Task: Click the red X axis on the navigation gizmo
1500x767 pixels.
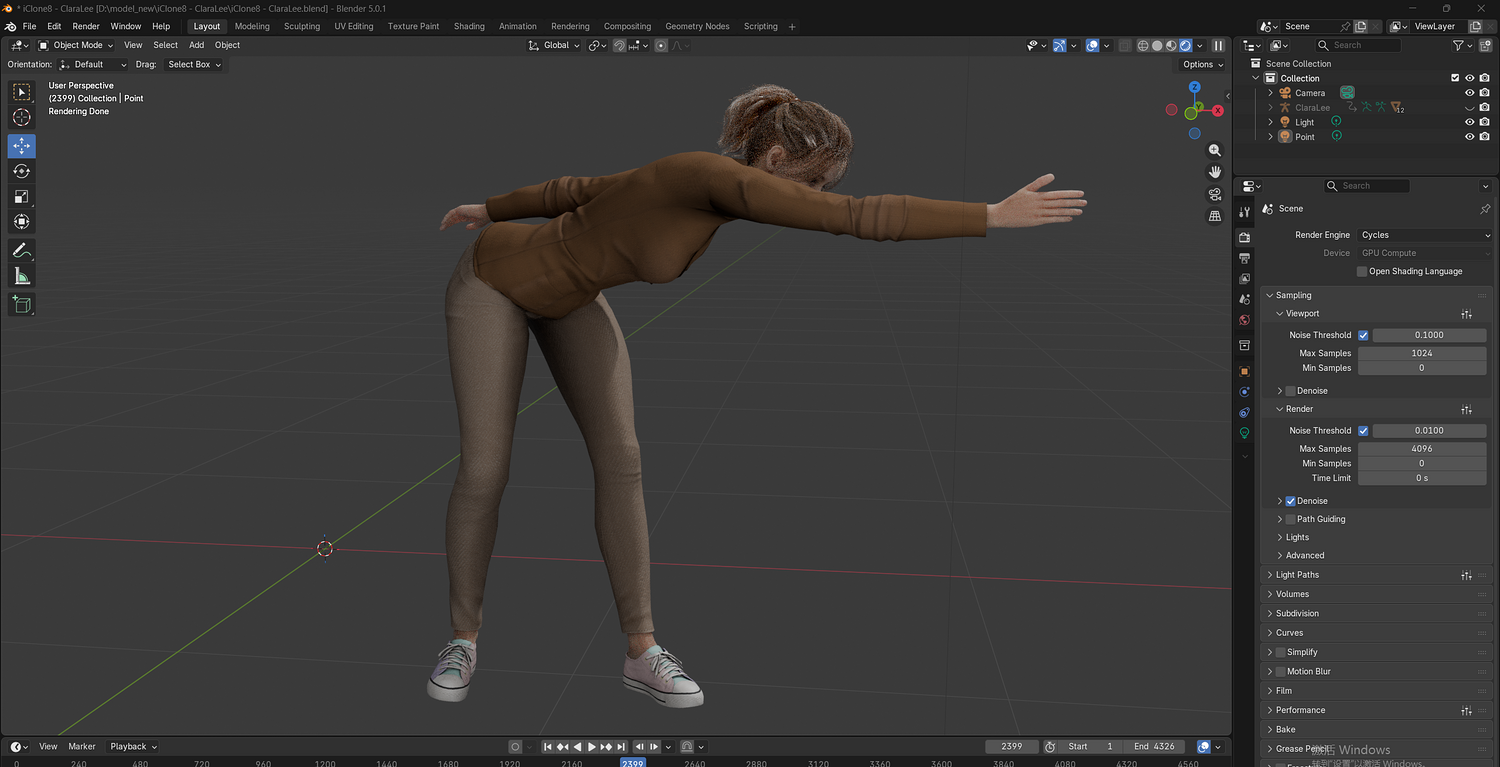Action: 1218,111
